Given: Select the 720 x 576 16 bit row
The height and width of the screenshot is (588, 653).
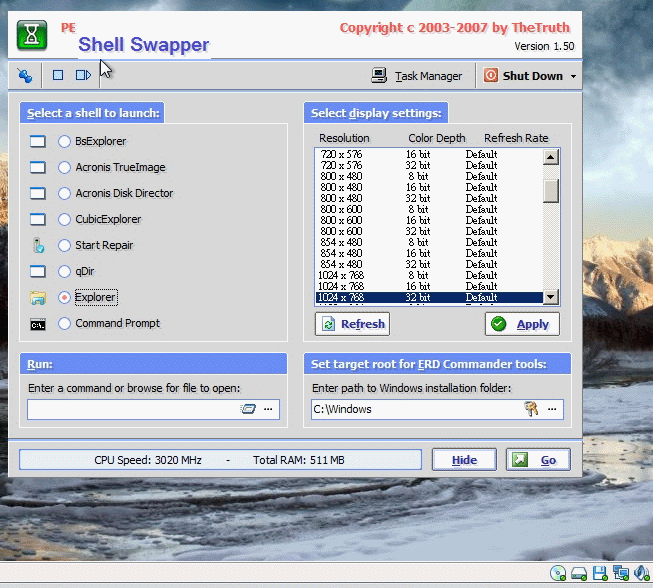Looking at the screenshot, I should pos(429,154).
